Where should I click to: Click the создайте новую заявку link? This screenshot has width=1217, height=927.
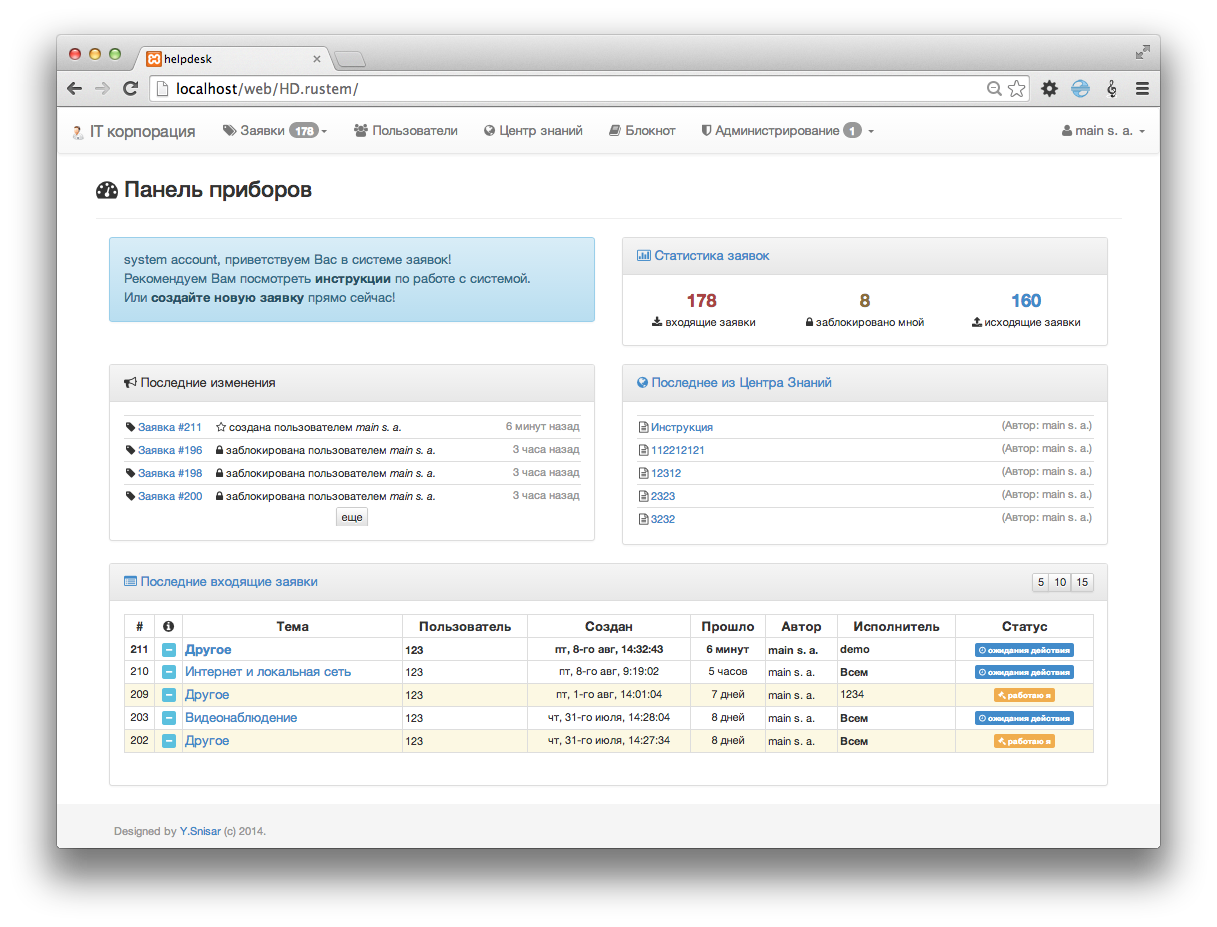(x=227, y=298)
